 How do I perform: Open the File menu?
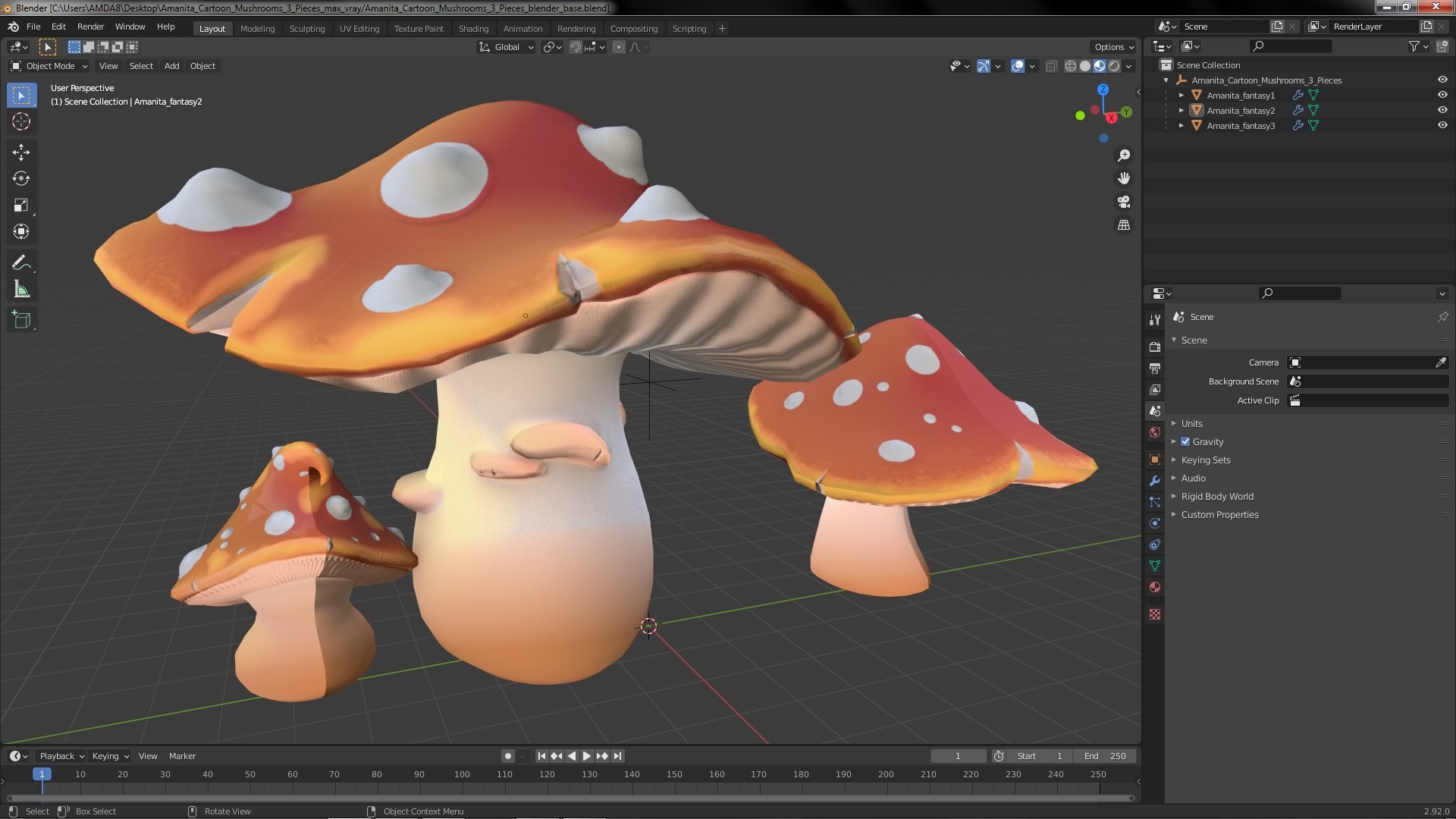(x=33, y=27)
